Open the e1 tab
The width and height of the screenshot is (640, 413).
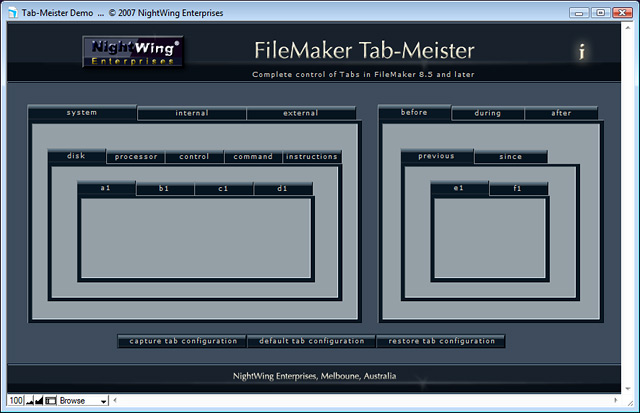(459, 188)
